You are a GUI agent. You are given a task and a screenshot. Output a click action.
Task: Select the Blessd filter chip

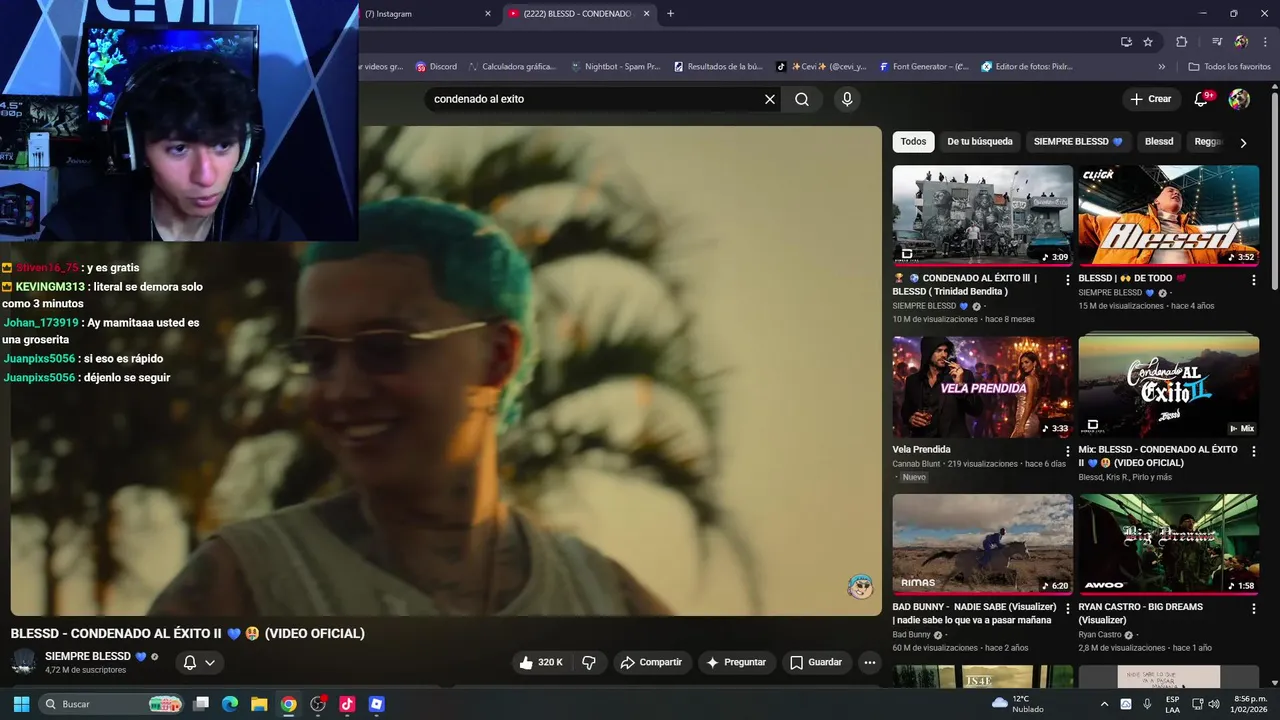[1159, 142]
